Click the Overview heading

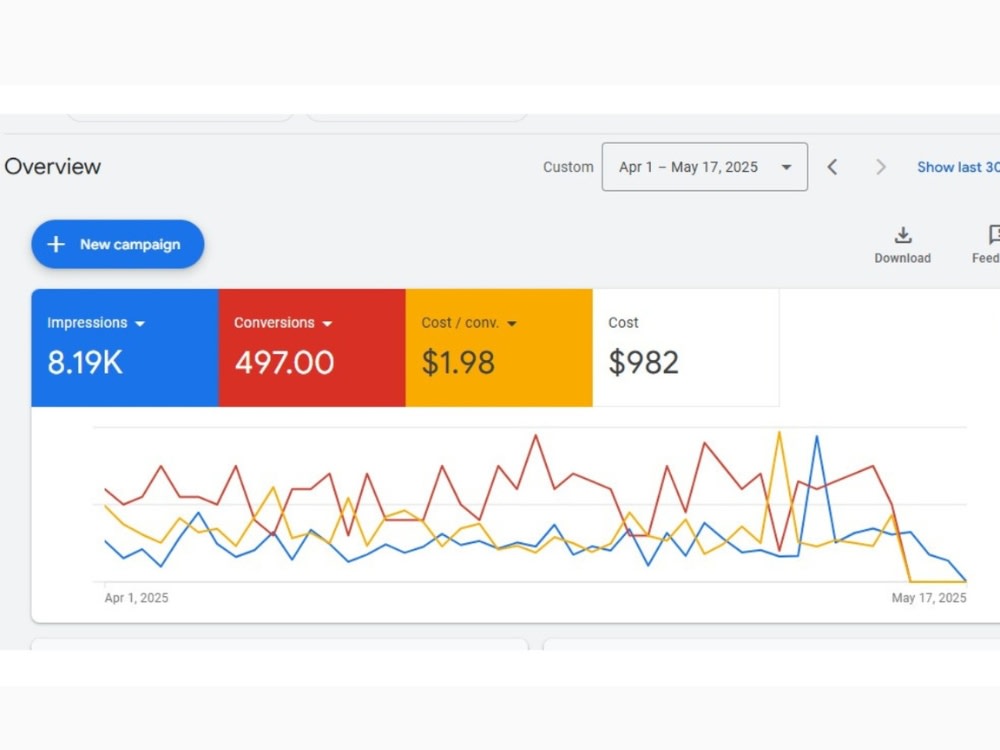pyautogui.click(x=53, y=166)
